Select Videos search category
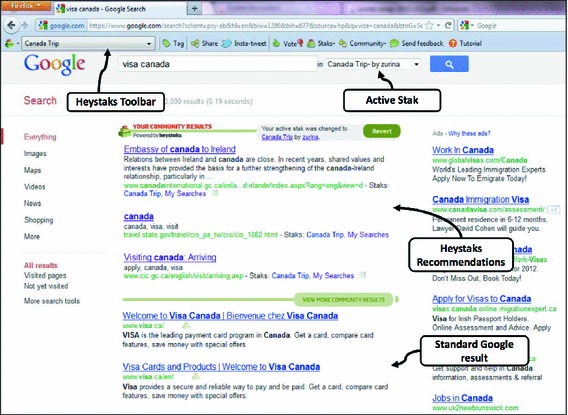The width and height of the screenshot is (568, 415). tap(35, 187)
